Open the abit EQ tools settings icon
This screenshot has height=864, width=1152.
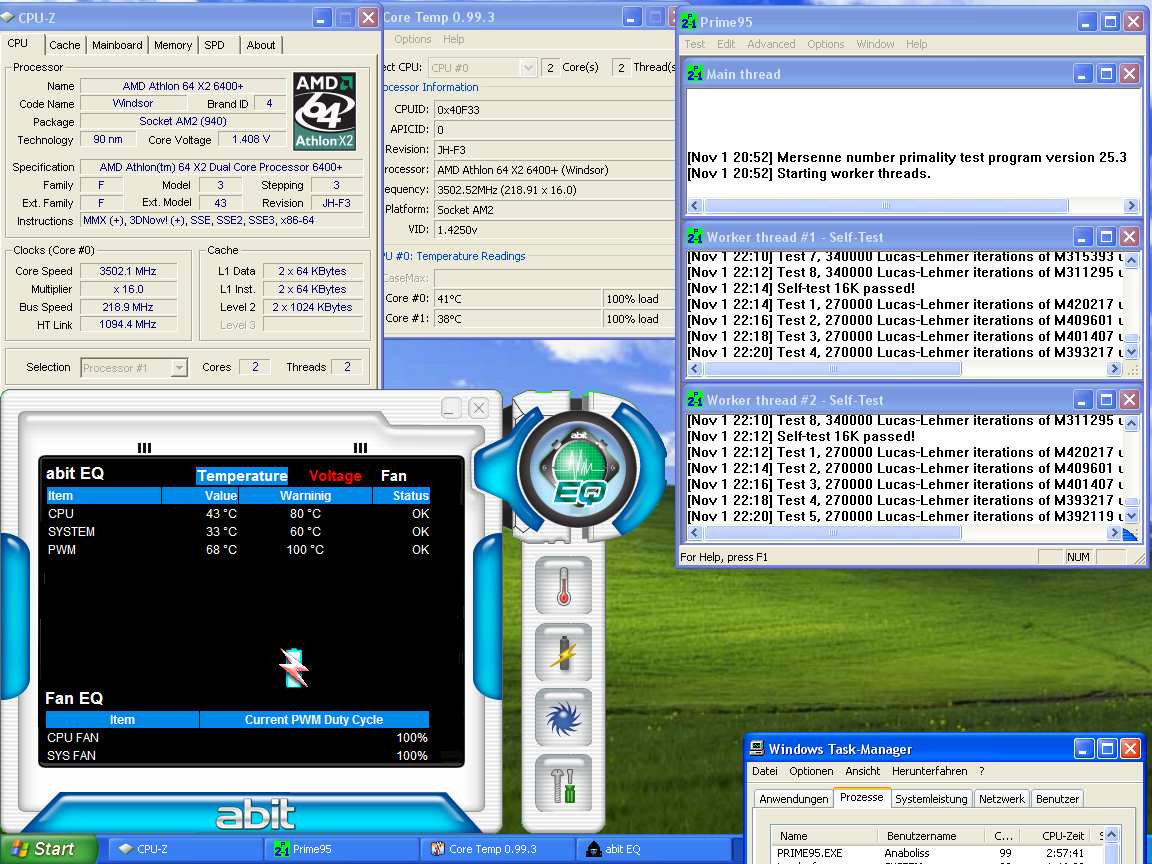564,783
